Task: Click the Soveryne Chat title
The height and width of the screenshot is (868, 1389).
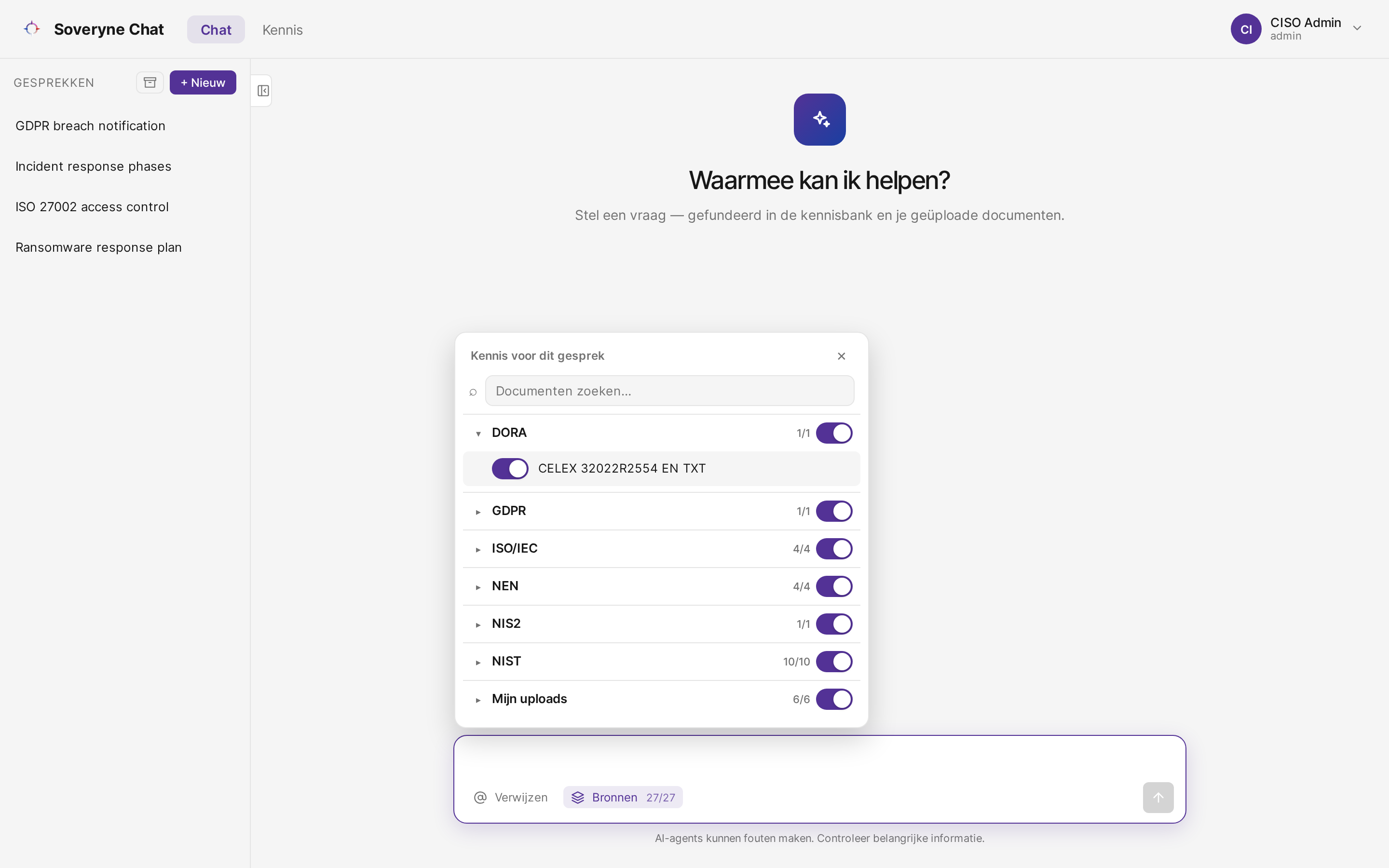Action: tap(109, 29)
